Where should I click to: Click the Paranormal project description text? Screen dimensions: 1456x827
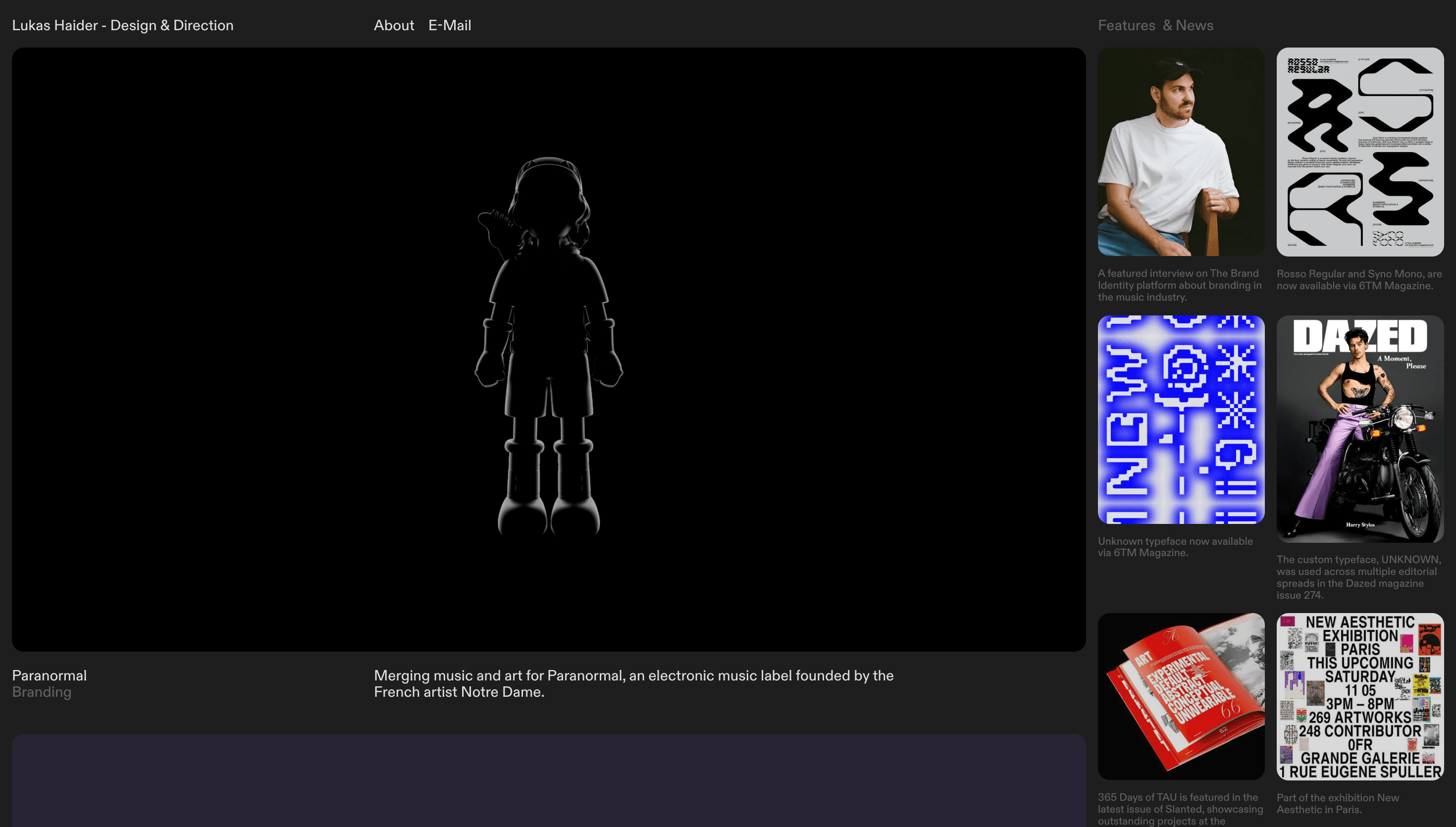(633, 683)
